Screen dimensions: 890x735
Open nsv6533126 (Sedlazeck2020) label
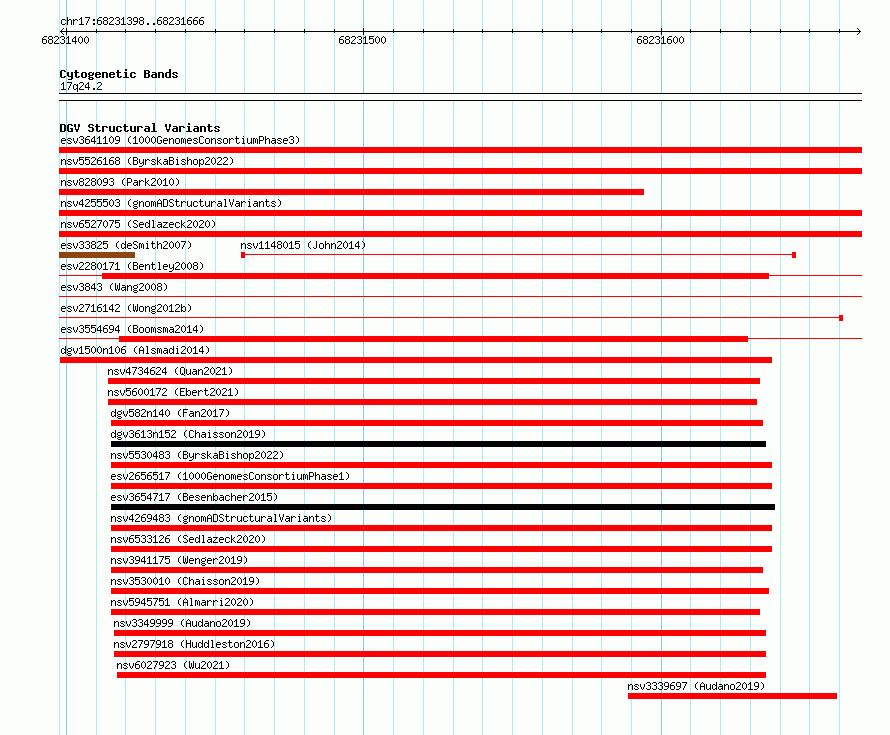click(188, 539)
